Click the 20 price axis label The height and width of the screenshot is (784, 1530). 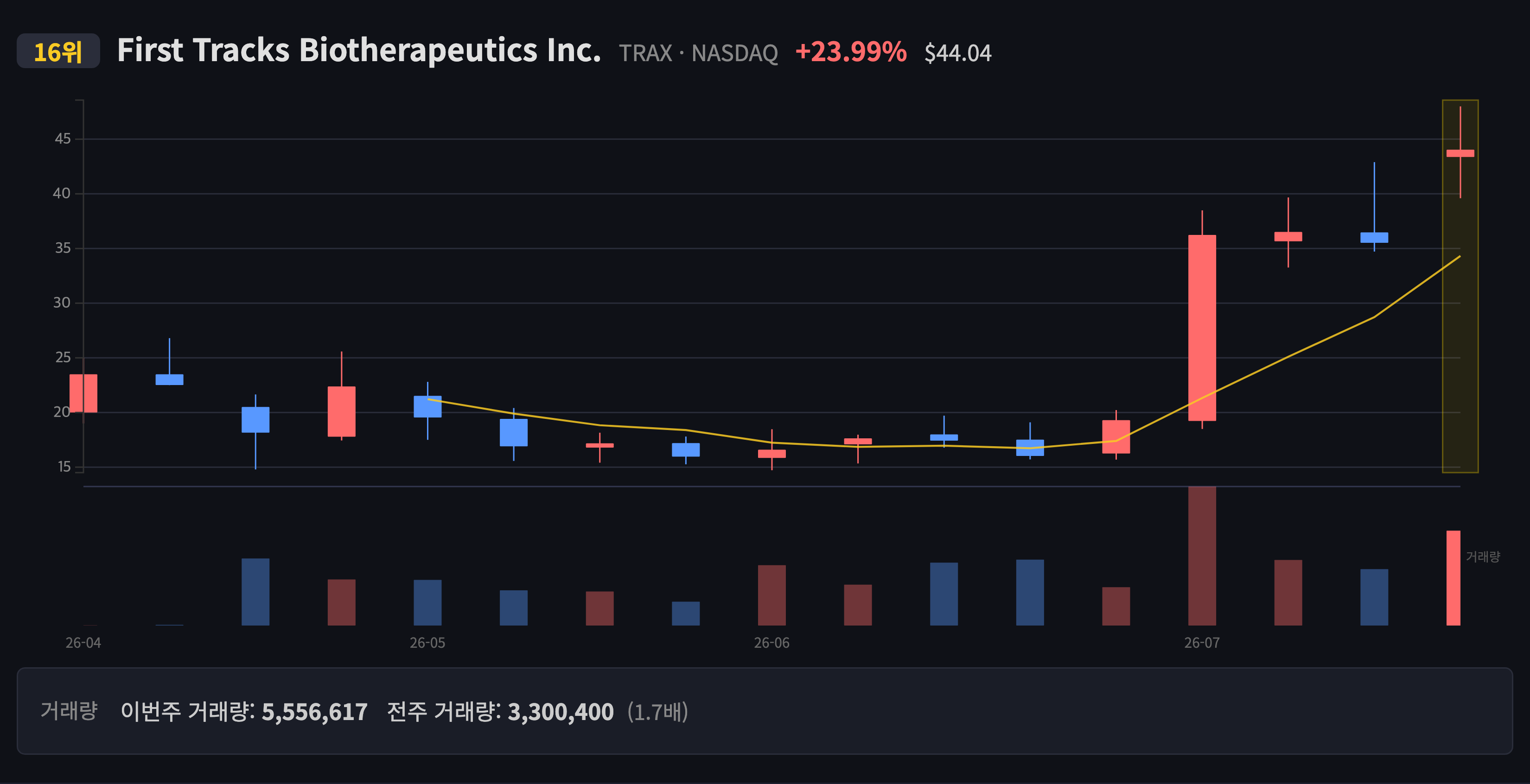coord(62,412)
